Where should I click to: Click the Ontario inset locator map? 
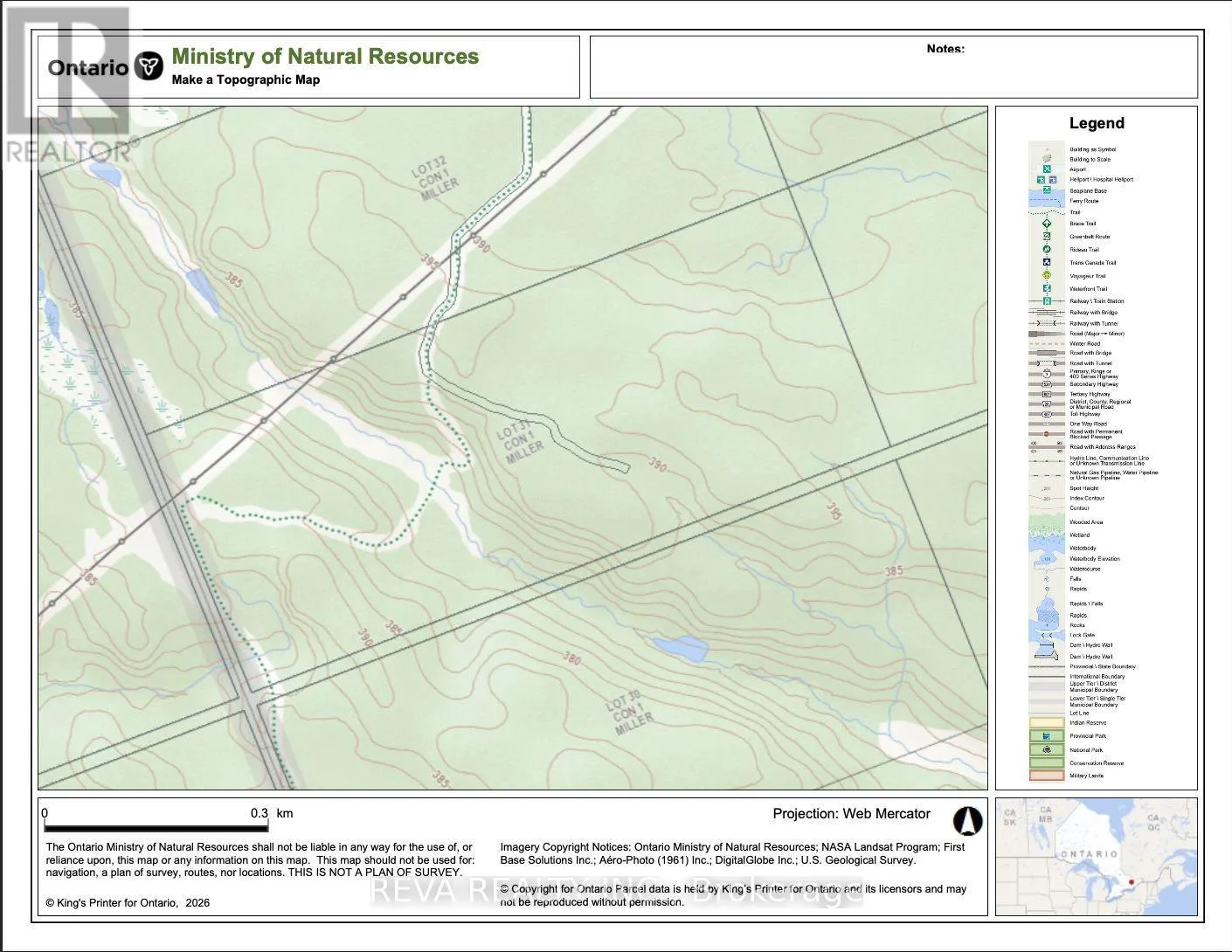point(1096,856)
